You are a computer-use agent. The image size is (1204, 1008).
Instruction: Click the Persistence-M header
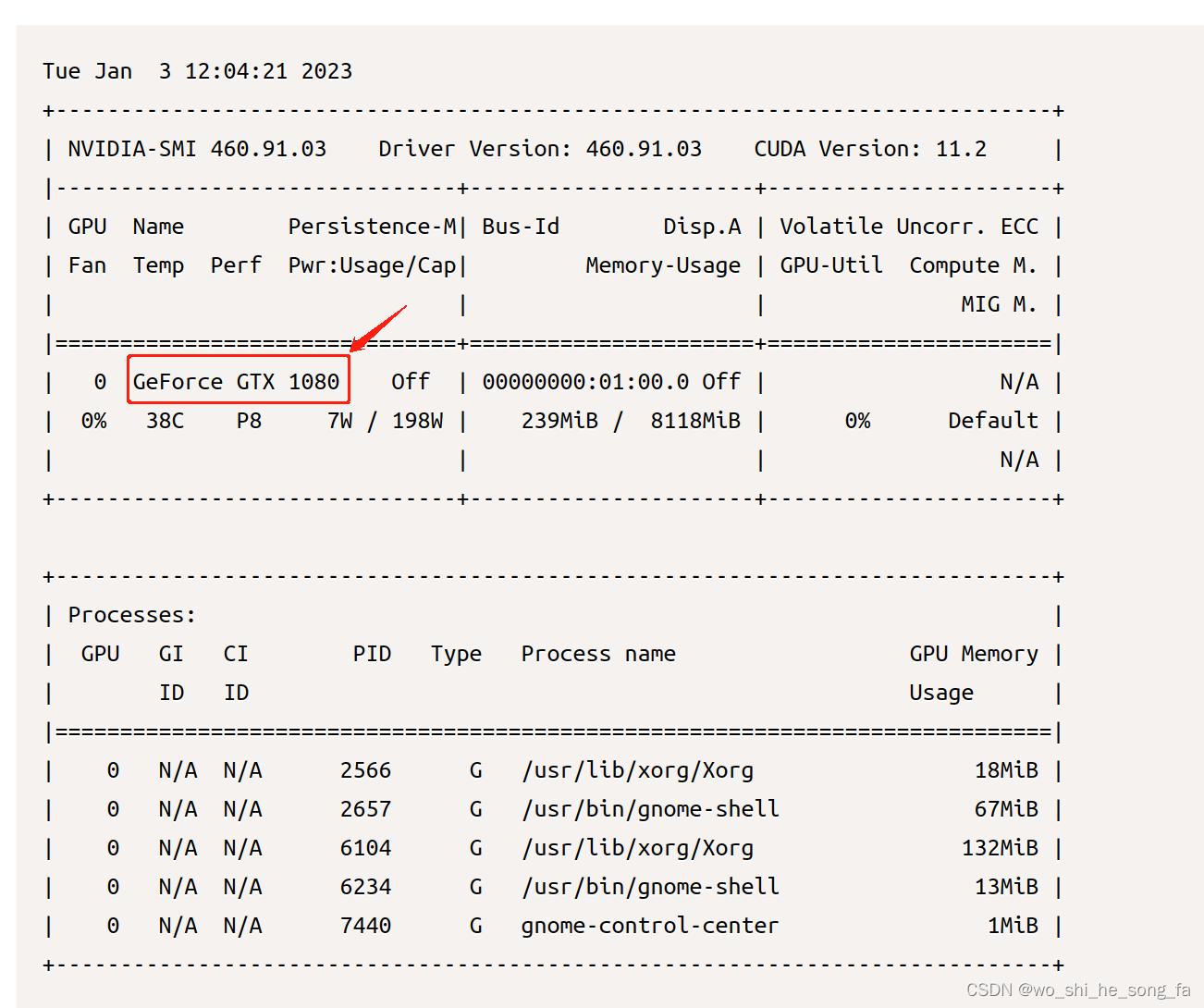pos(372,227)
